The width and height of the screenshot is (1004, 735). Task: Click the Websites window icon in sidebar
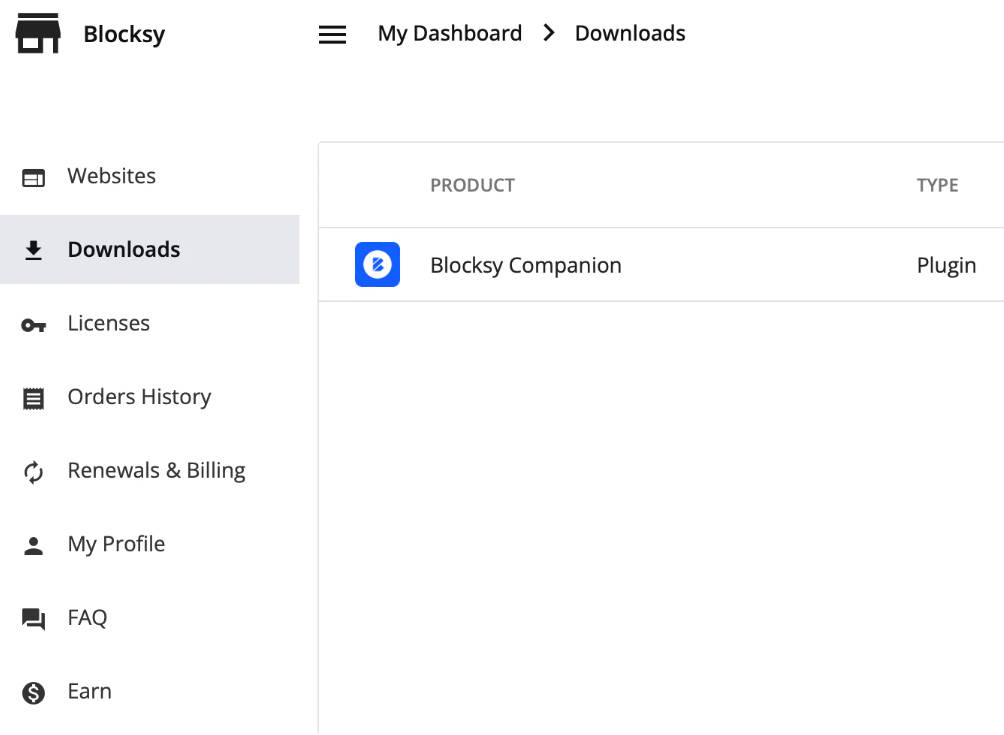(x=33, y=177)
